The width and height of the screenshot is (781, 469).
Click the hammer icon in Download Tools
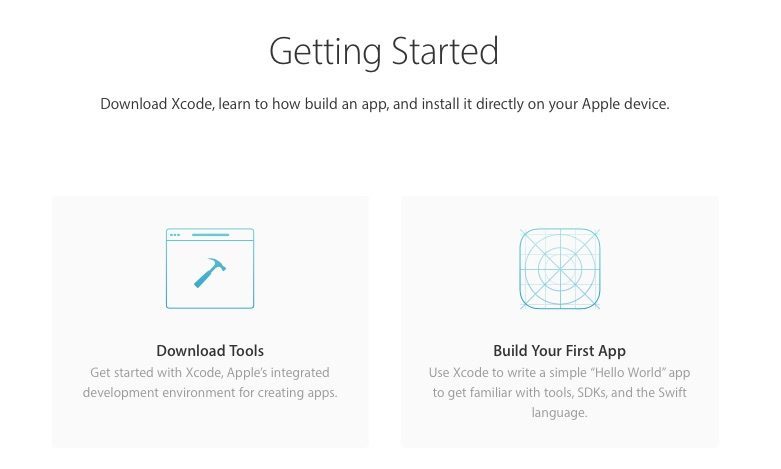click(x=210, y=272)
